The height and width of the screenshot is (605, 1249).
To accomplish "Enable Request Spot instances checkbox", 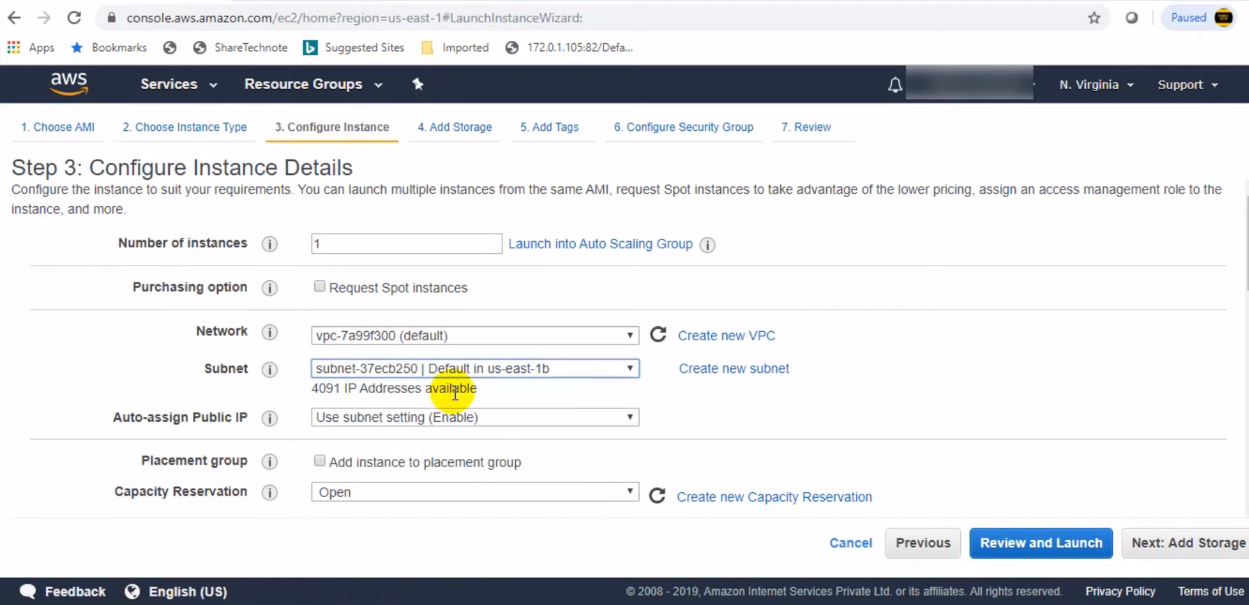I will click(x=320, y=286).
